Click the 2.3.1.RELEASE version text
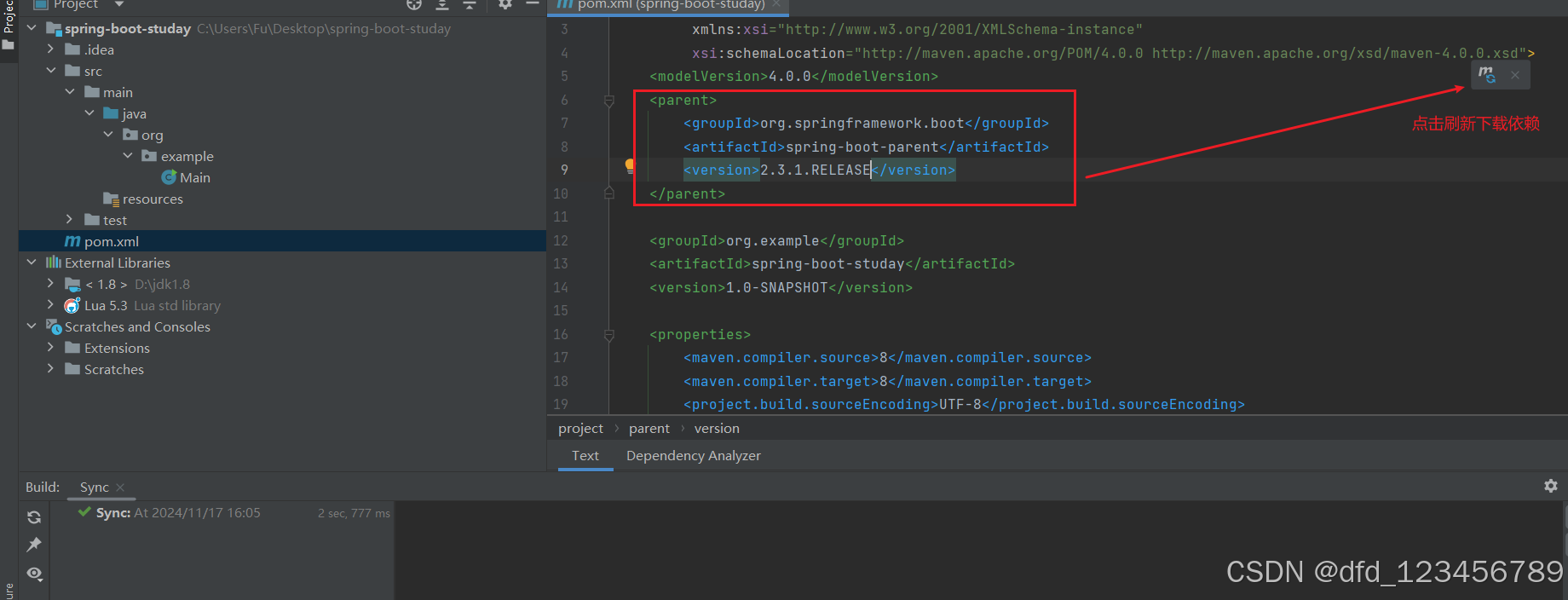Image resolution: width=1568 pixels, height=600 pixels. pyautogui.click(x=816, y=170)
